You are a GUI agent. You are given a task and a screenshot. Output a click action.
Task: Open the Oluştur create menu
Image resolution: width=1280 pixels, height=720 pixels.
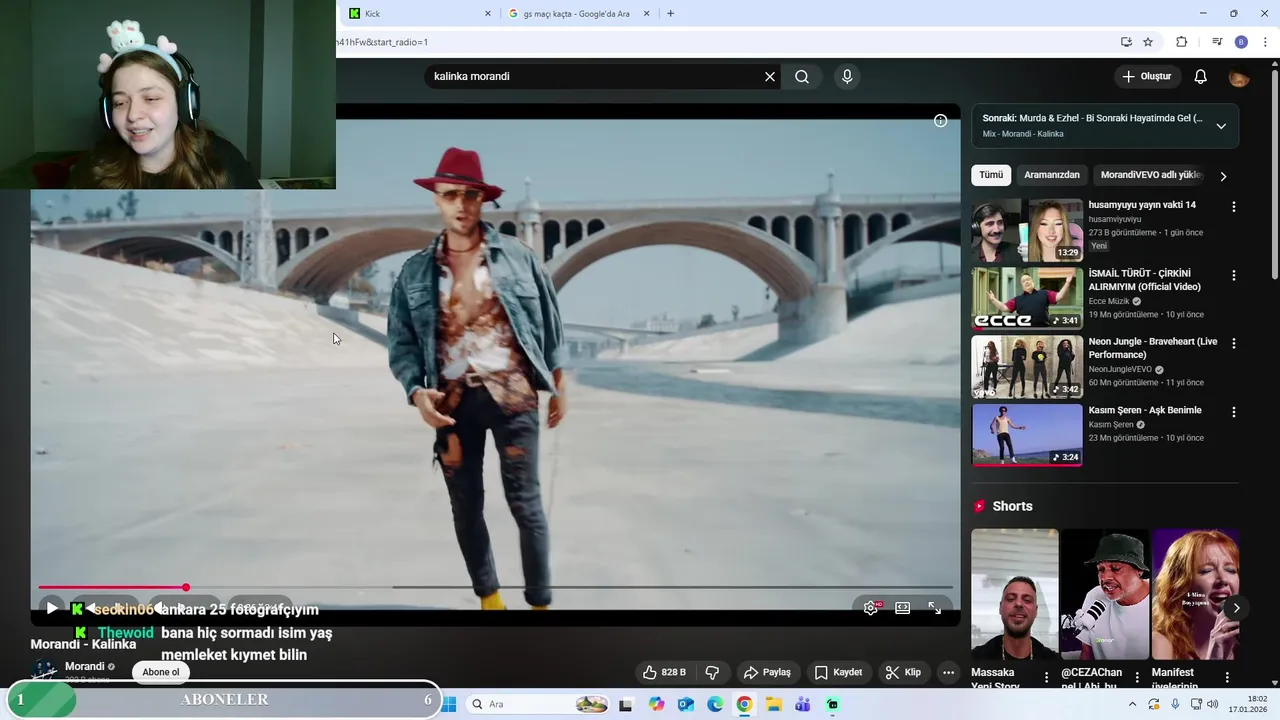point(1146,77)
